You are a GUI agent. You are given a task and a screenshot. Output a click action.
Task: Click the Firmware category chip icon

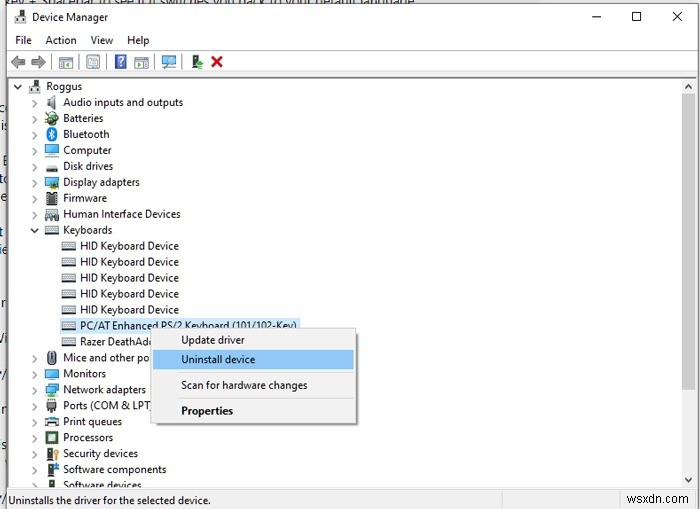pos(52,198)
